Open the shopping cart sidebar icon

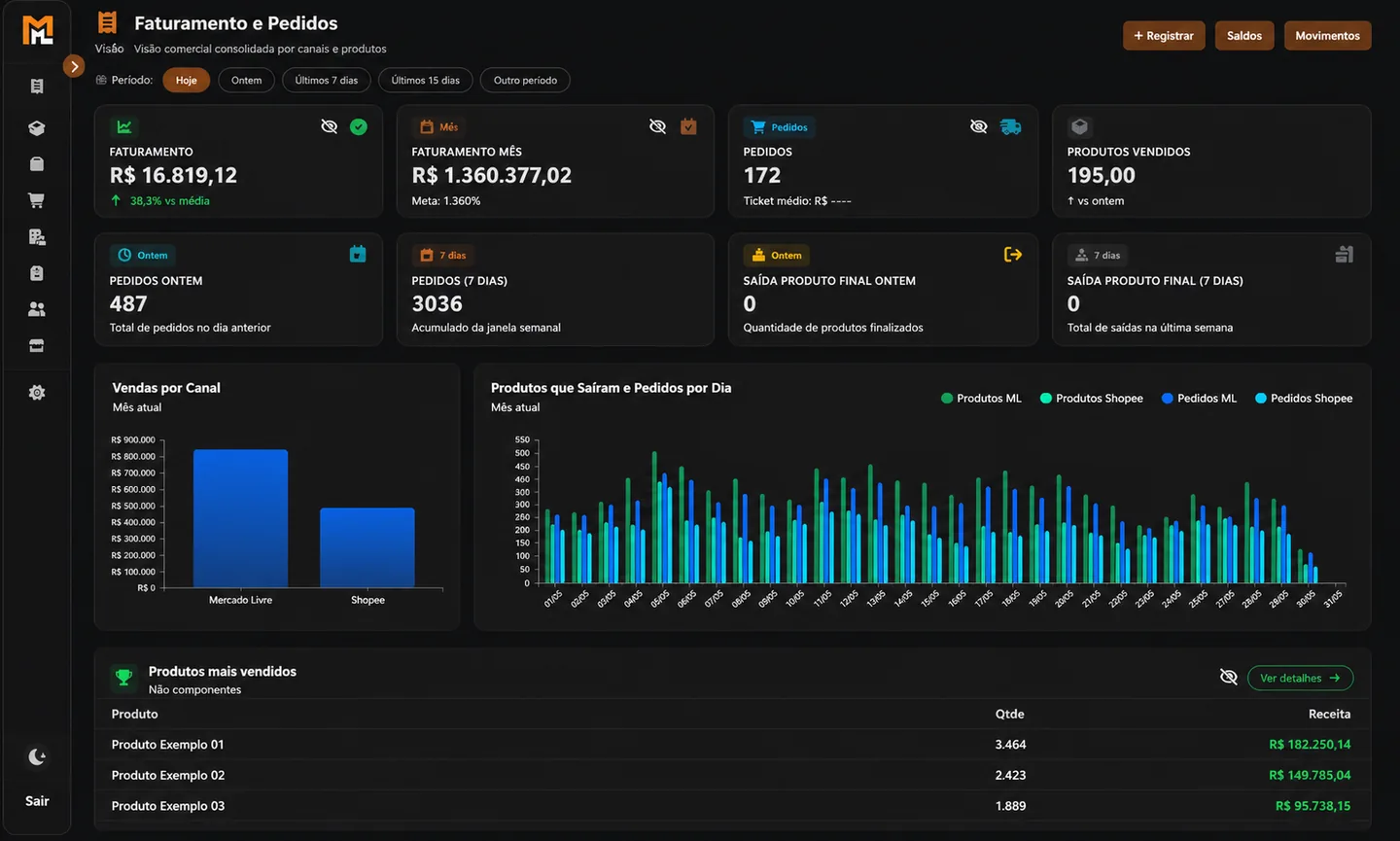[x=36, y=200]
